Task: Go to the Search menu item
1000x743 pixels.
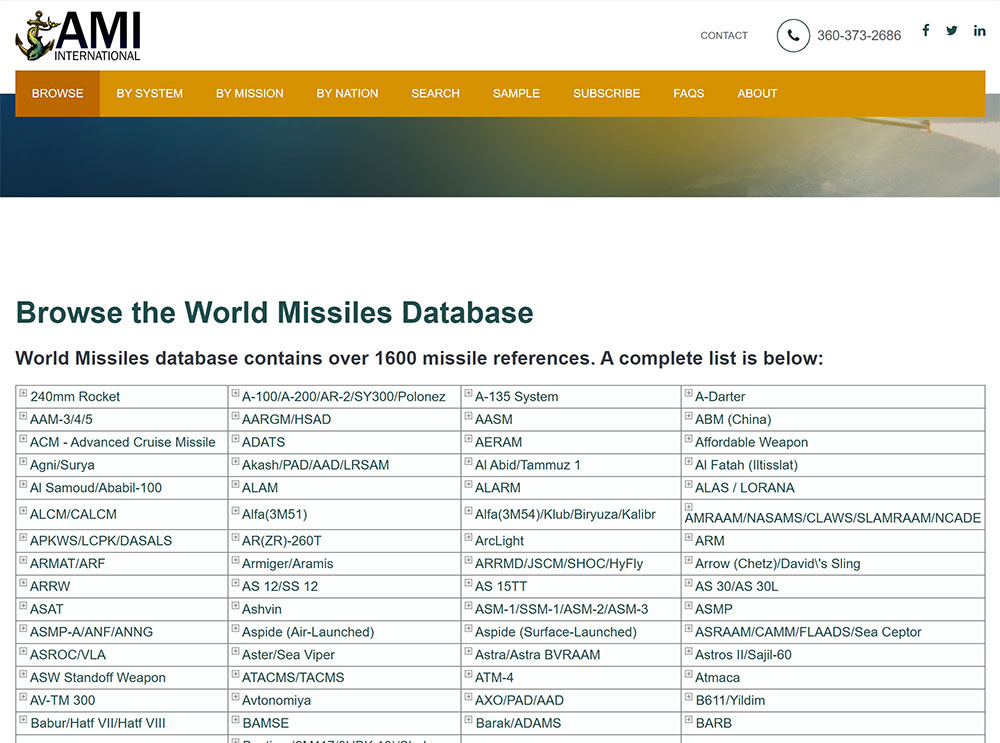Action: click(x=435, y=93)
